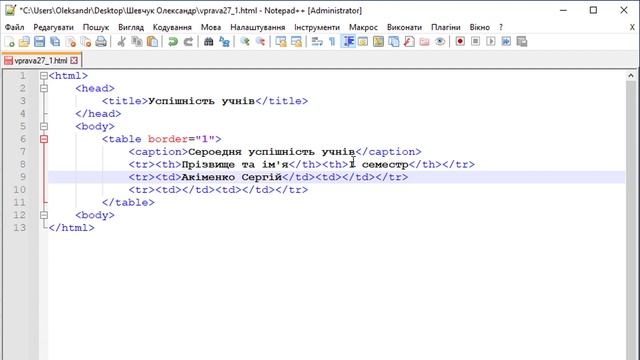Collapse the html fold on line 1
640x360 pixels.
[44, 76]
